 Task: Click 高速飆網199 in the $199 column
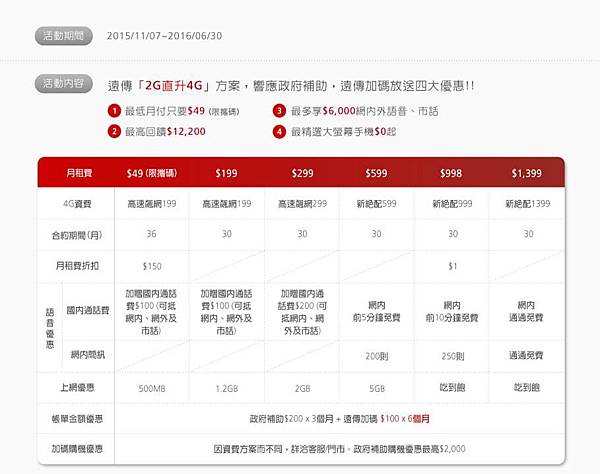click(227, 204)
